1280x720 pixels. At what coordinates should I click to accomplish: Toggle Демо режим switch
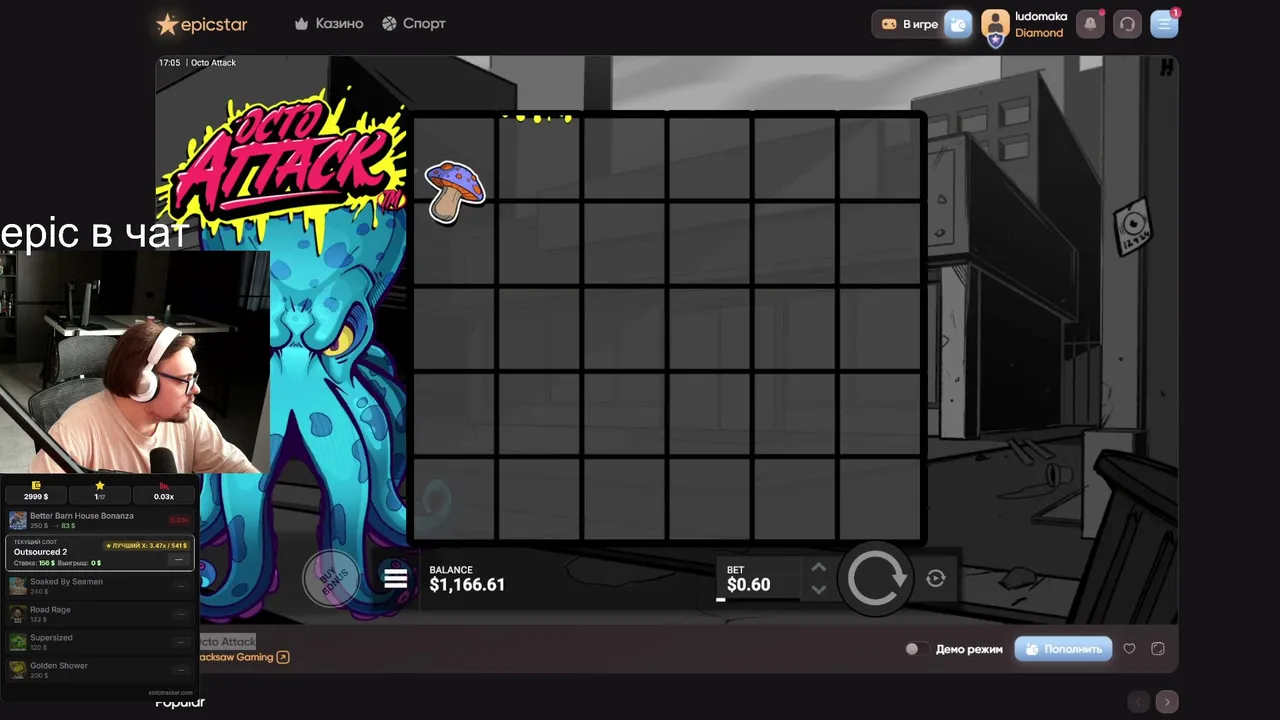(915, 649)
